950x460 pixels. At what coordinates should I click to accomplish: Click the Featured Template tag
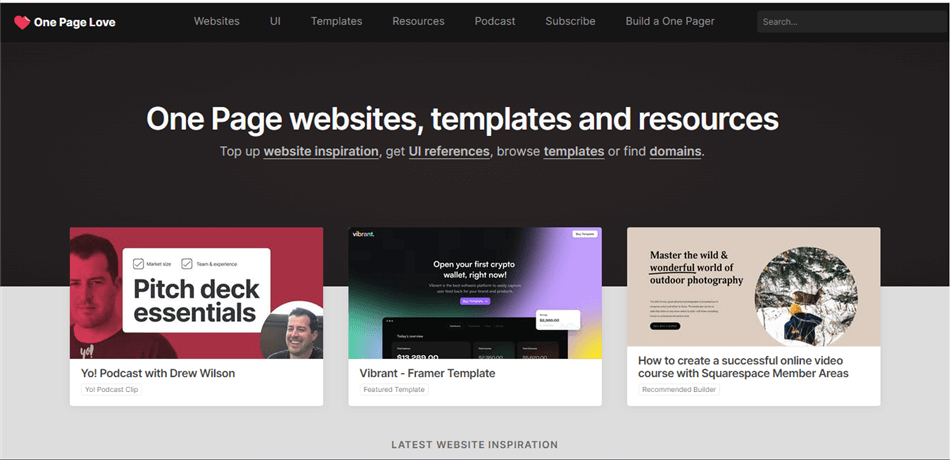pos(394,389)
